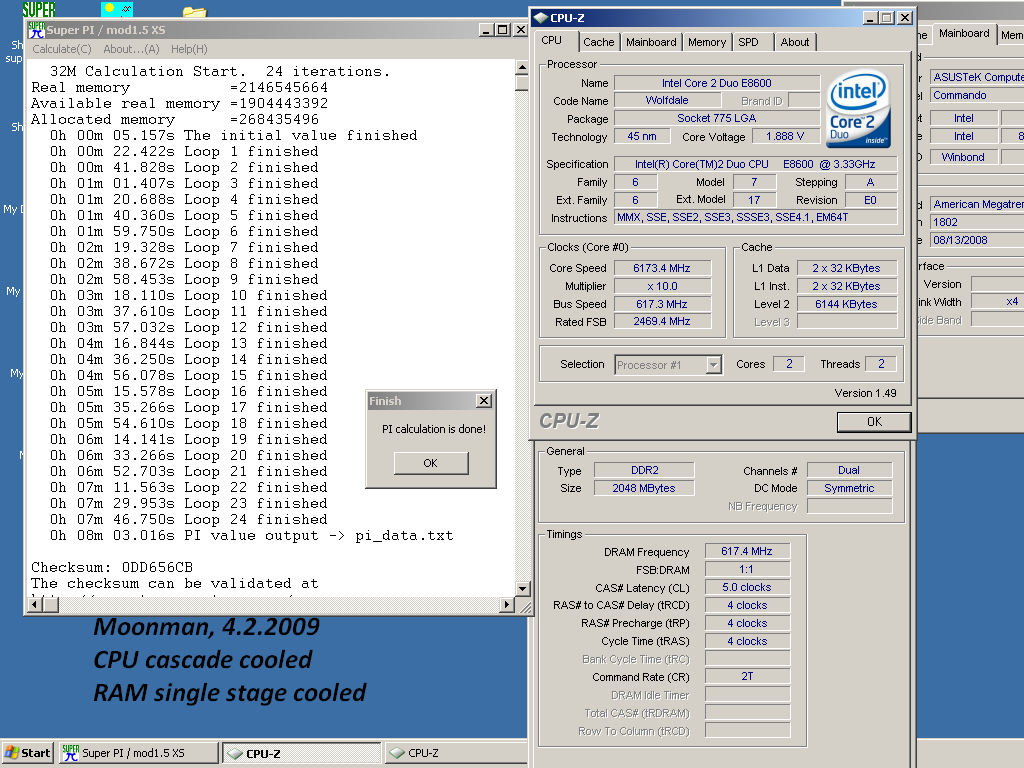Click the Threads count 2 field
Image resolution: width=1024 pixels, height=768 pixels.
tap(881, 364)
